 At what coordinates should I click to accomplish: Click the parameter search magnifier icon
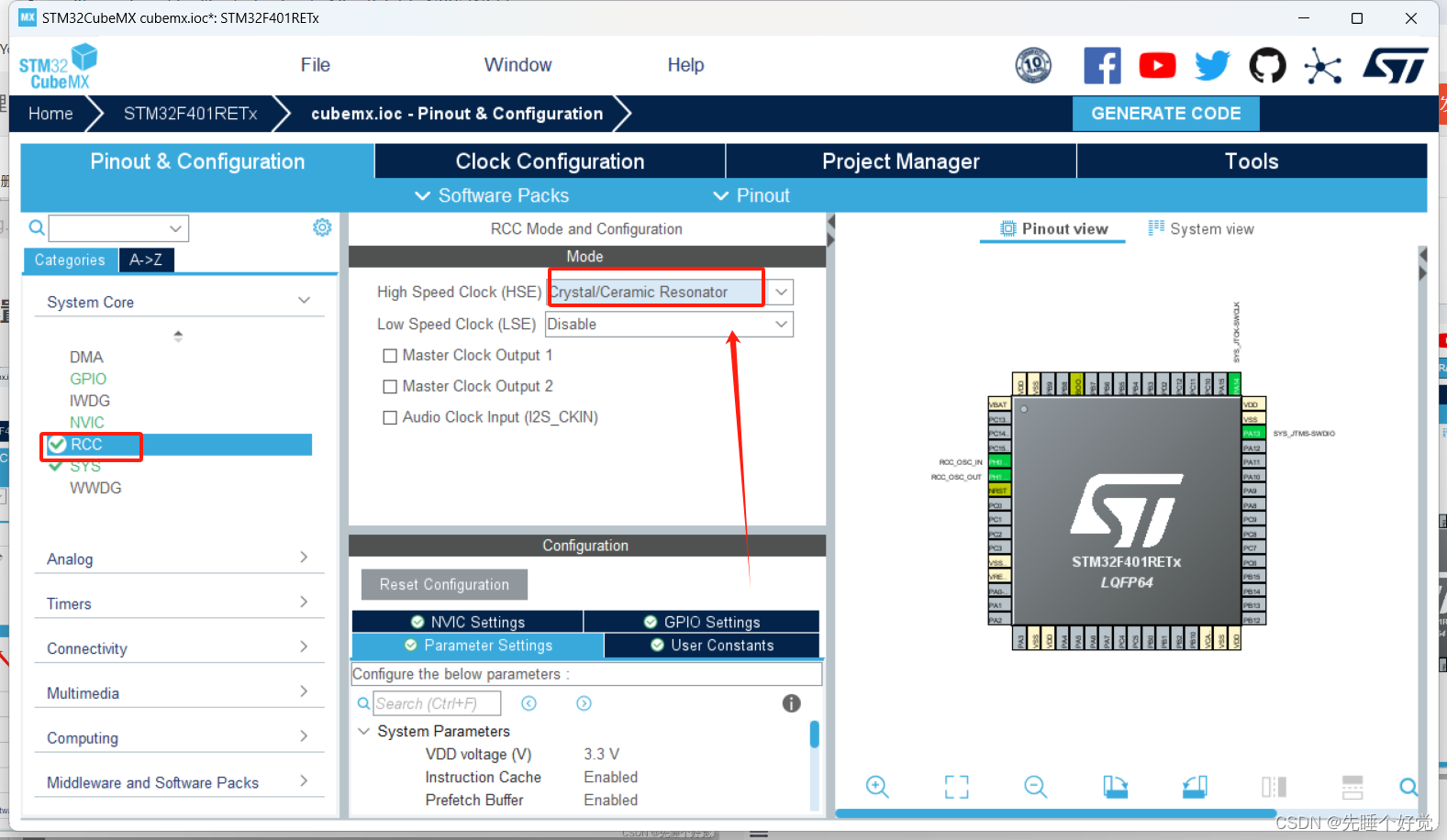click(x=364, y=704)
